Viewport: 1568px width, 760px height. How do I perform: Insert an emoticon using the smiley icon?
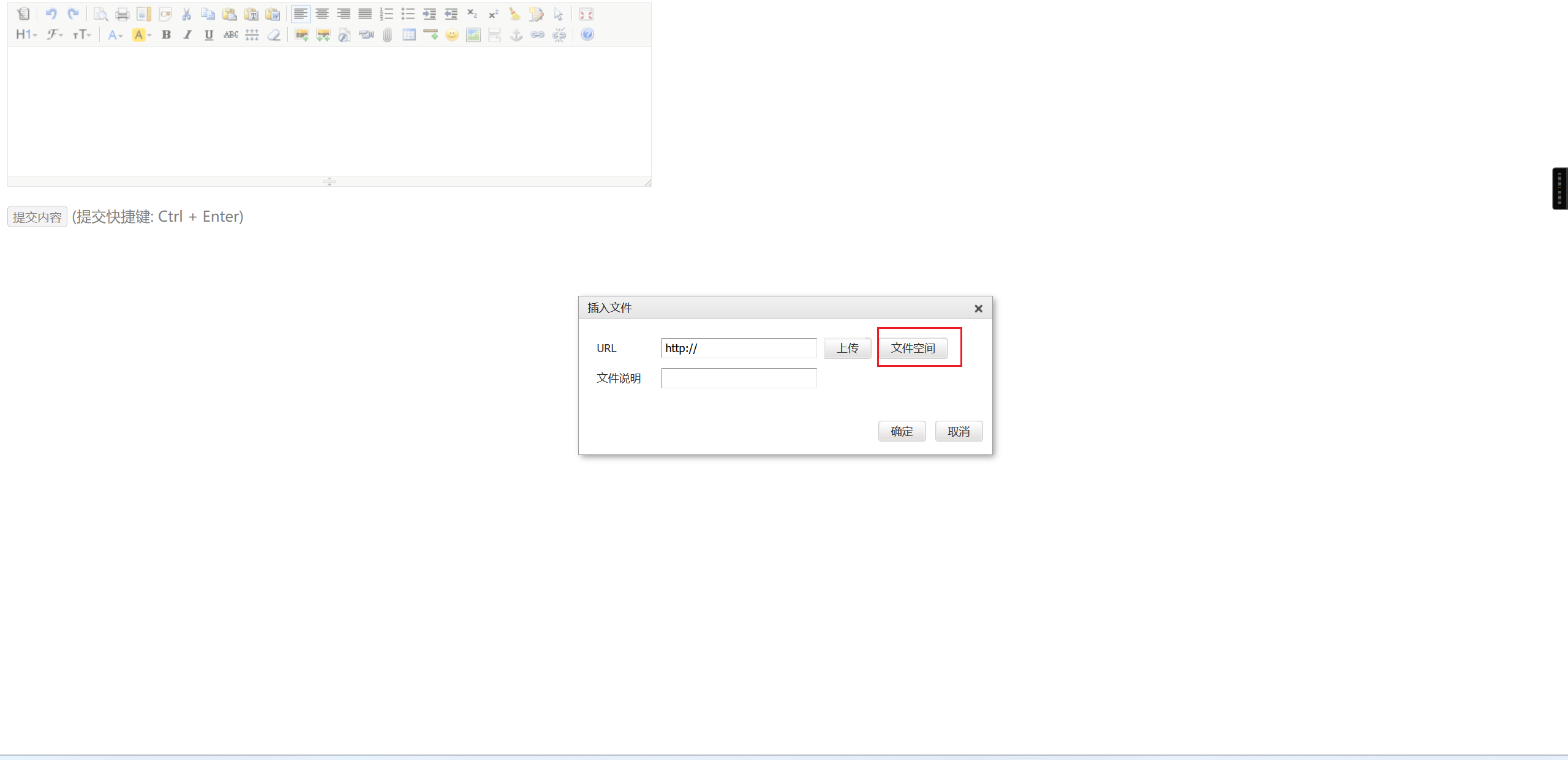[452, 35]
